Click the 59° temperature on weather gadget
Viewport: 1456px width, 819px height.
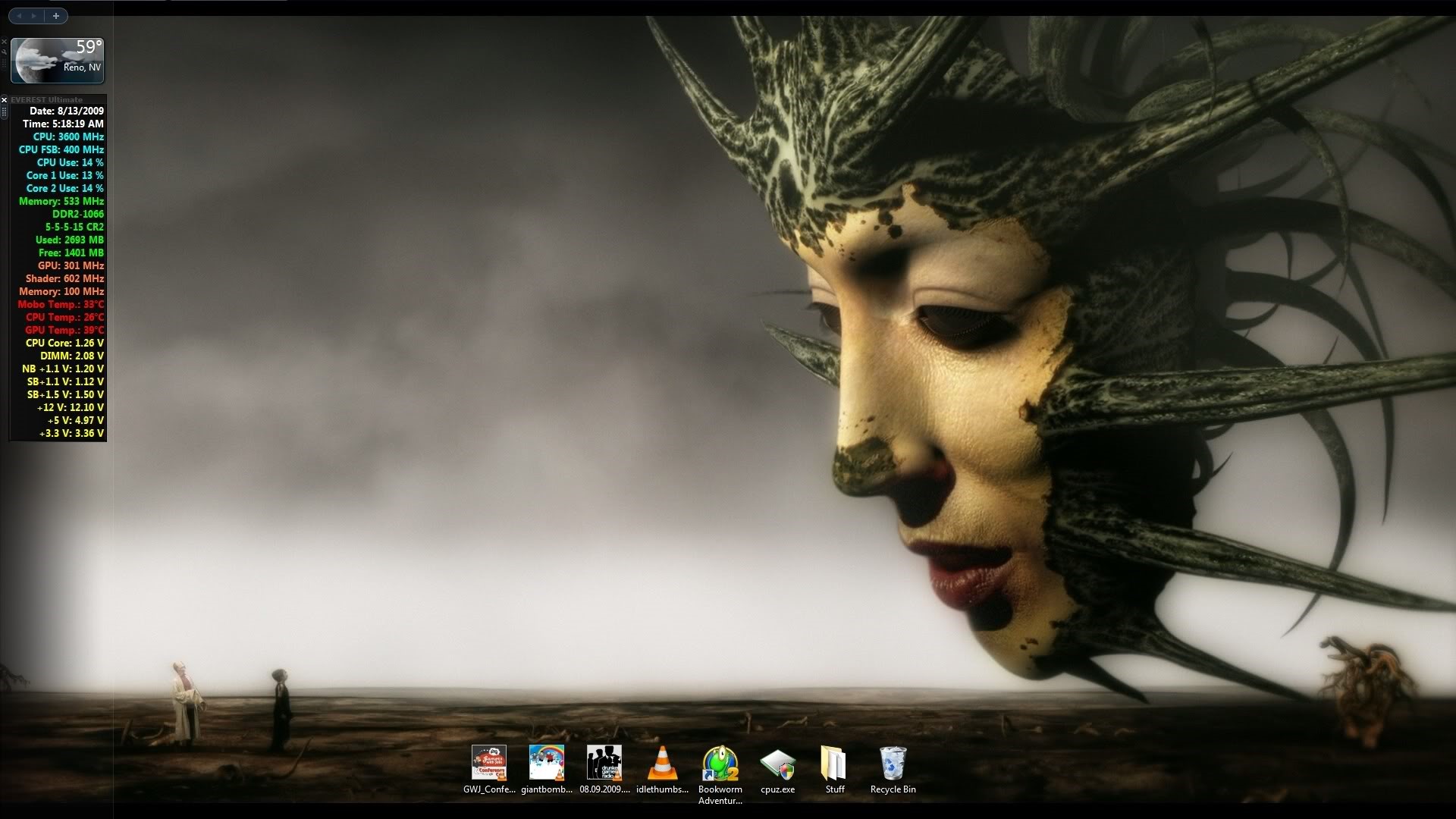coord(89,47)
